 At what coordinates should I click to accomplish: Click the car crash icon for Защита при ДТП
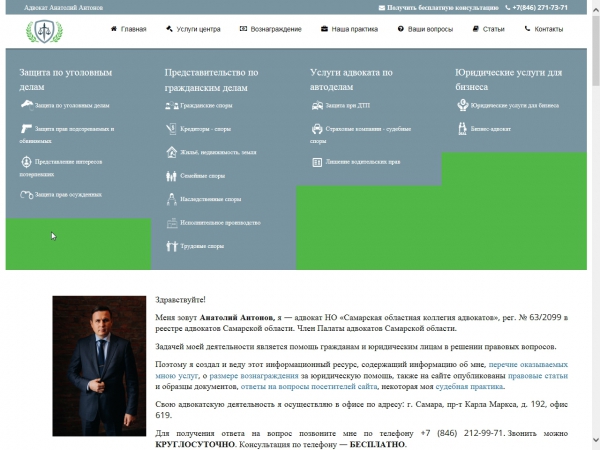point(317,106)
